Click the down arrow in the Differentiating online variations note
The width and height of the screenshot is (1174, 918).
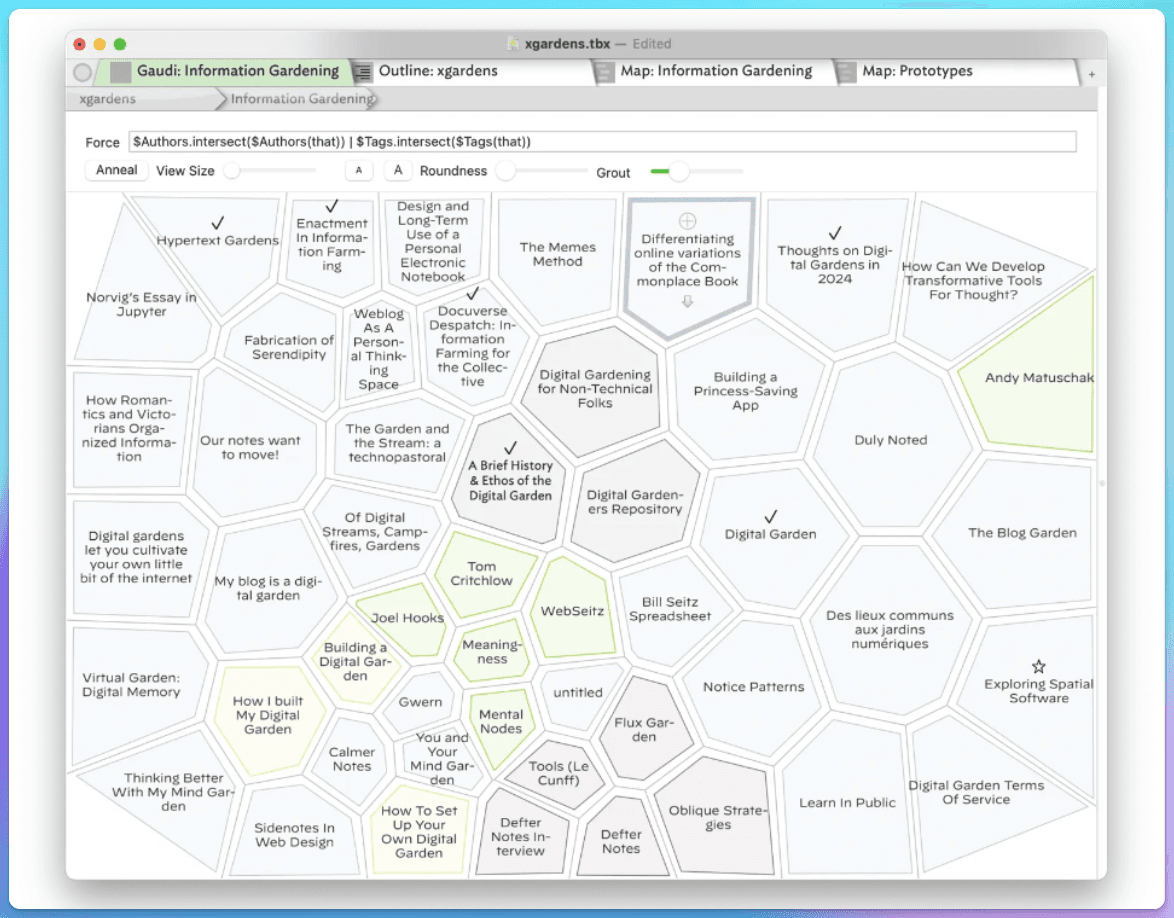point(687,301)
